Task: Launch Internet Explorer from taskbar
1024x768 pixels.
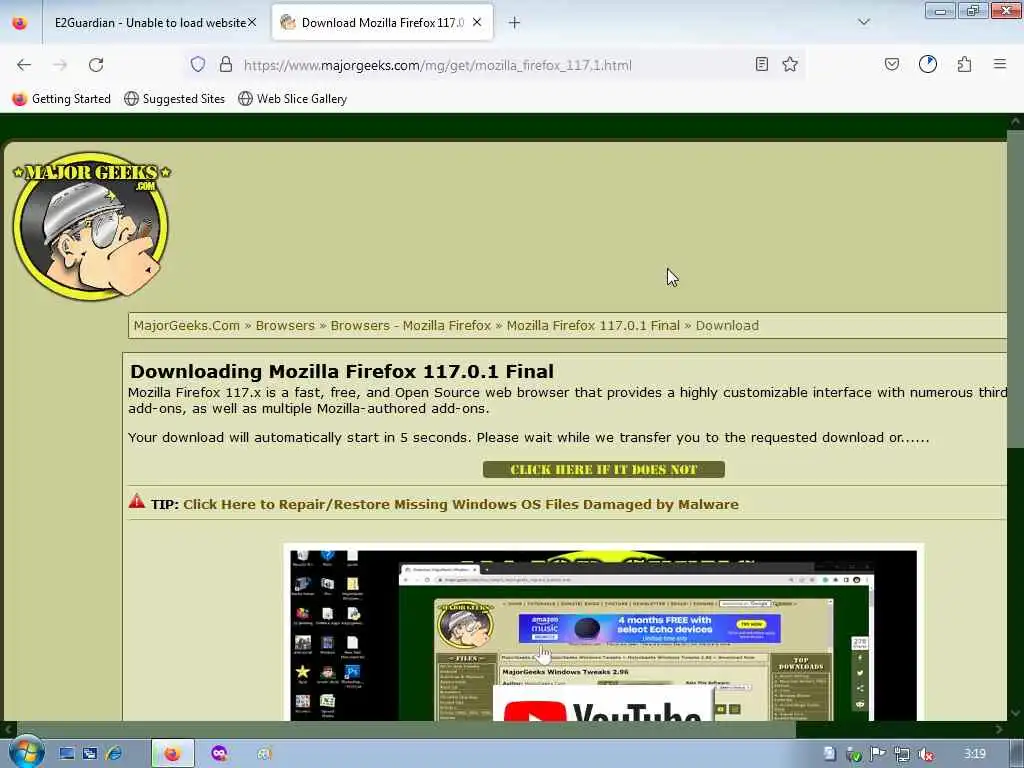Action: tap(114, 754)
